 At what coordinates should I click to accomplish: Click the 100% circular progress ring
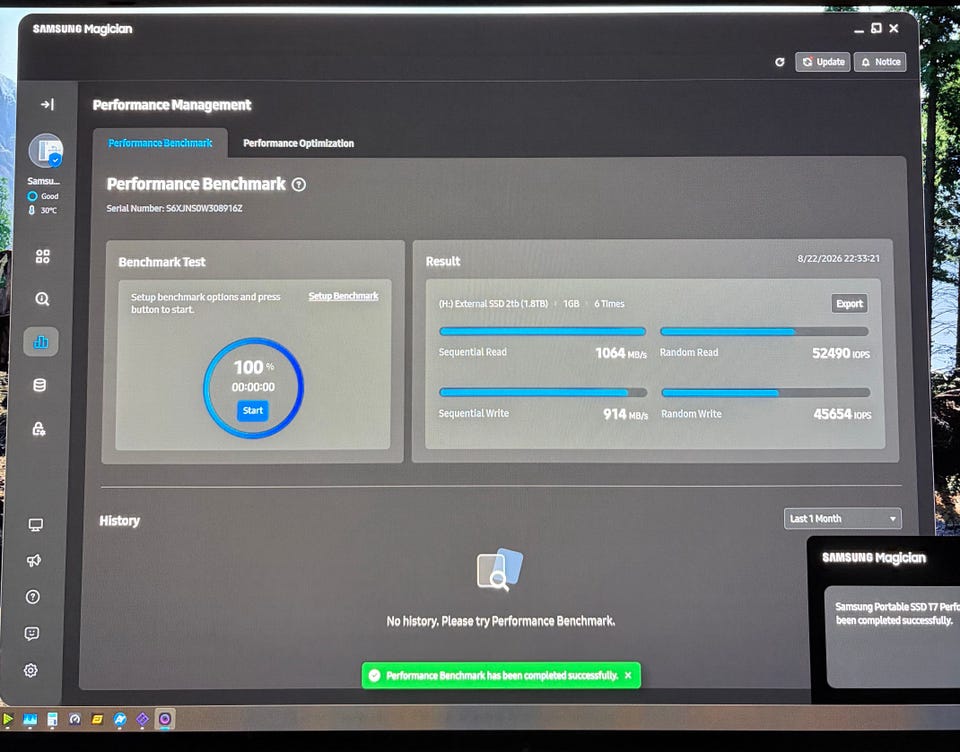(253, 388)
